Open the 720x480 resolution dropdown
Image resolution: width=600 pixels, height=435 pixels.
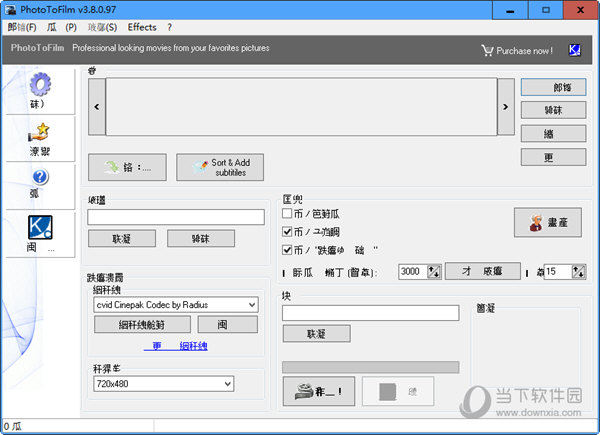coord(228,384)
